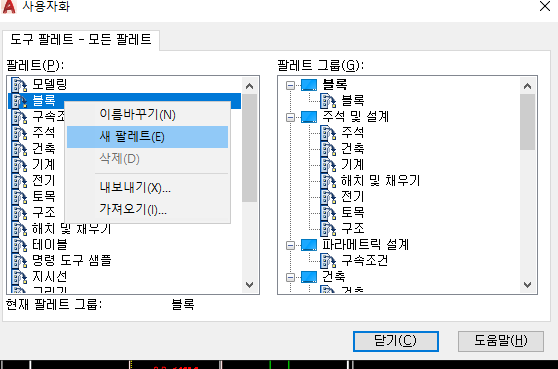
Task: Click the palette icon next to 지시선
Action: point(19,277)
